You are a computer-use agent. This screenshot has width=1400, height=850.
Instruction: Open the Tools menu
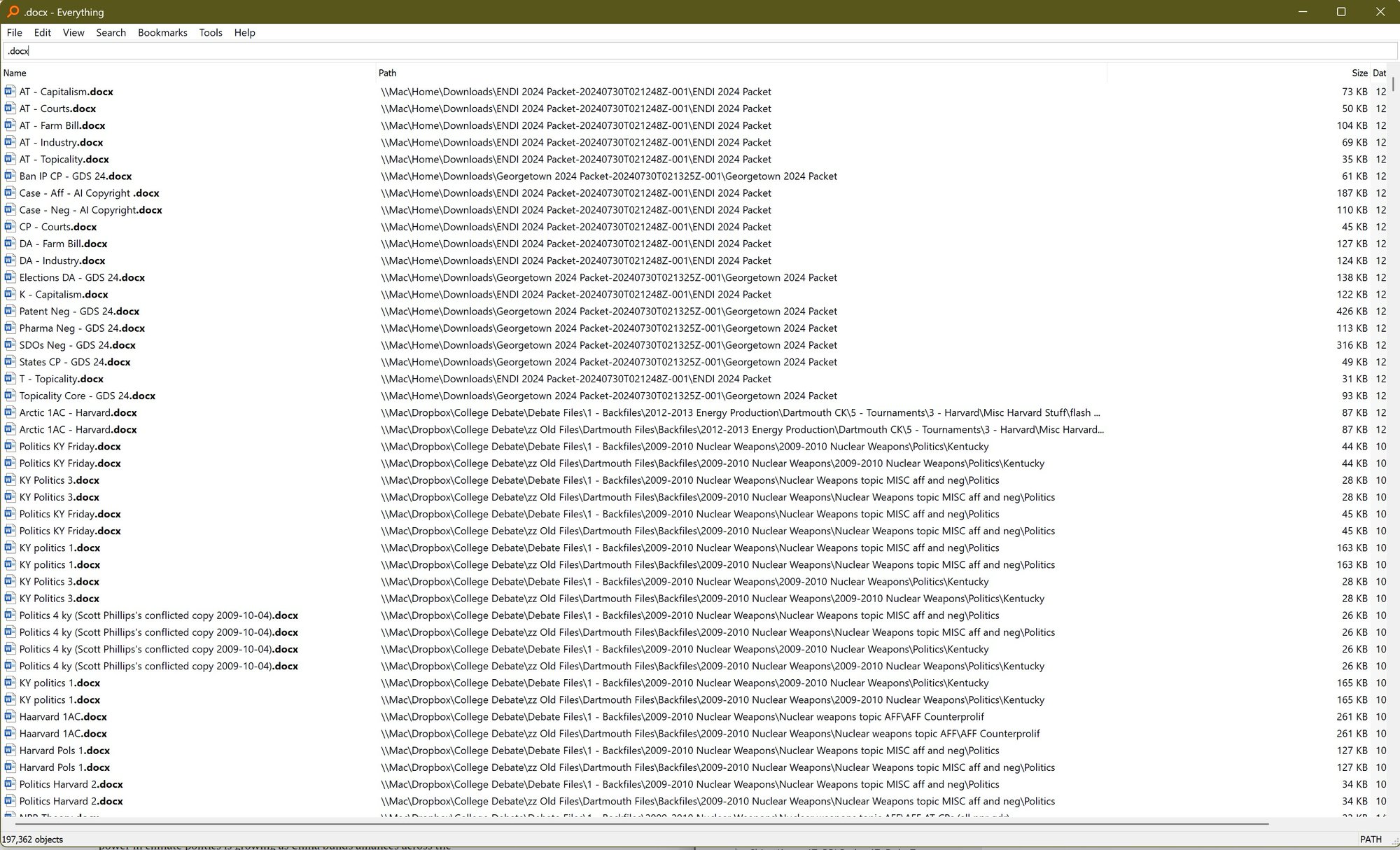pos(210,32)
